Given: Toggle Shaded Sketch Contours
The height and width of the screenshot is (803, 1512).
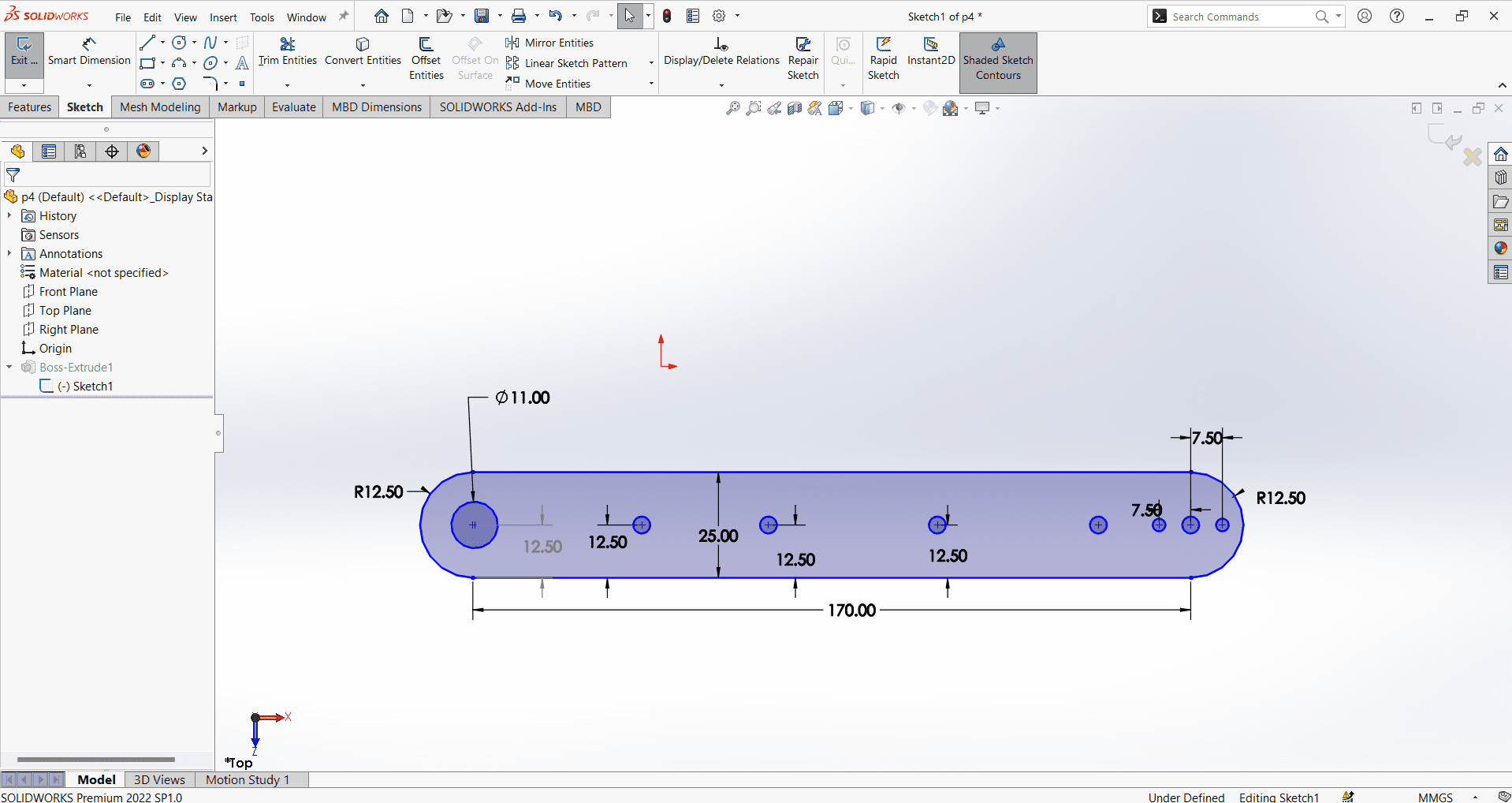Looking at the screenshot, I should click(x=998, y=62).
